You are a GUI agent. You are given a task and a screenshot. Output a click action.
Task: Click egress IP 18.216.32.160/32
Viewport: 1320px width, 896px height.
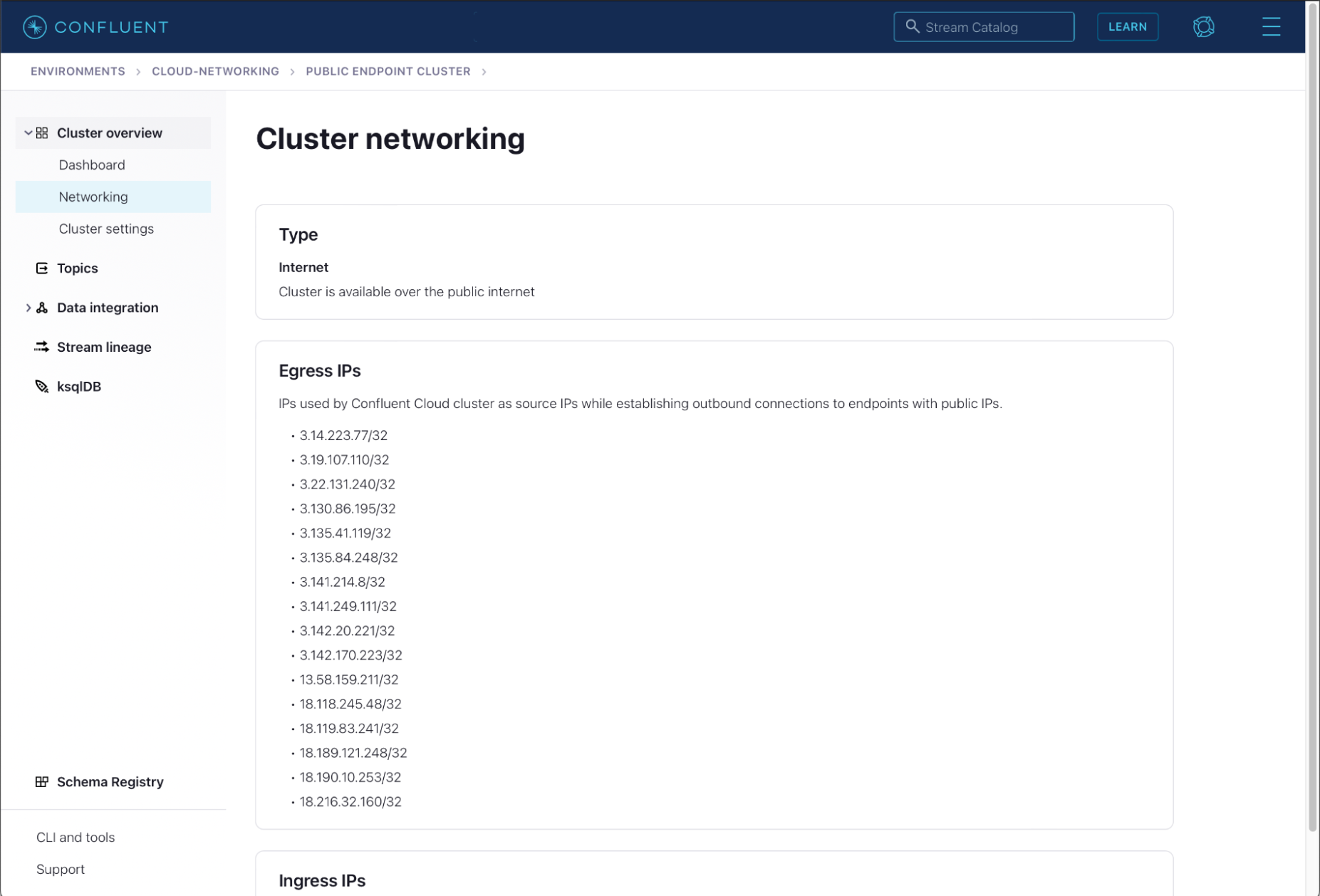[x=350, y=802]
